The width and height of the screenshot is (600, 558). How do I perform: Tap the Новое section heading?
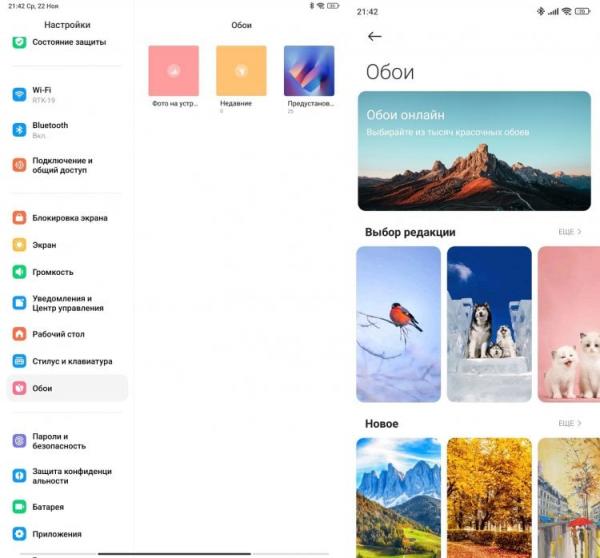coord(382,424)
